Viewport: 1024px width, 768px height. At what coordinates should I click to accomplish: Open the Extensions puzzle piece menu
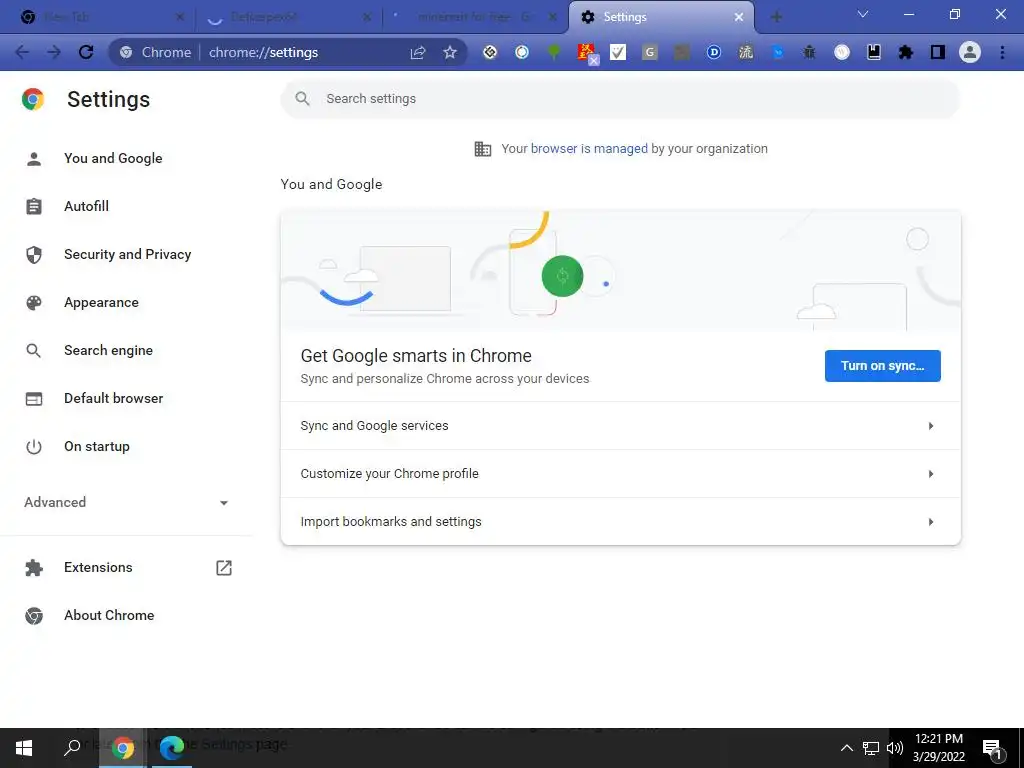906,52
